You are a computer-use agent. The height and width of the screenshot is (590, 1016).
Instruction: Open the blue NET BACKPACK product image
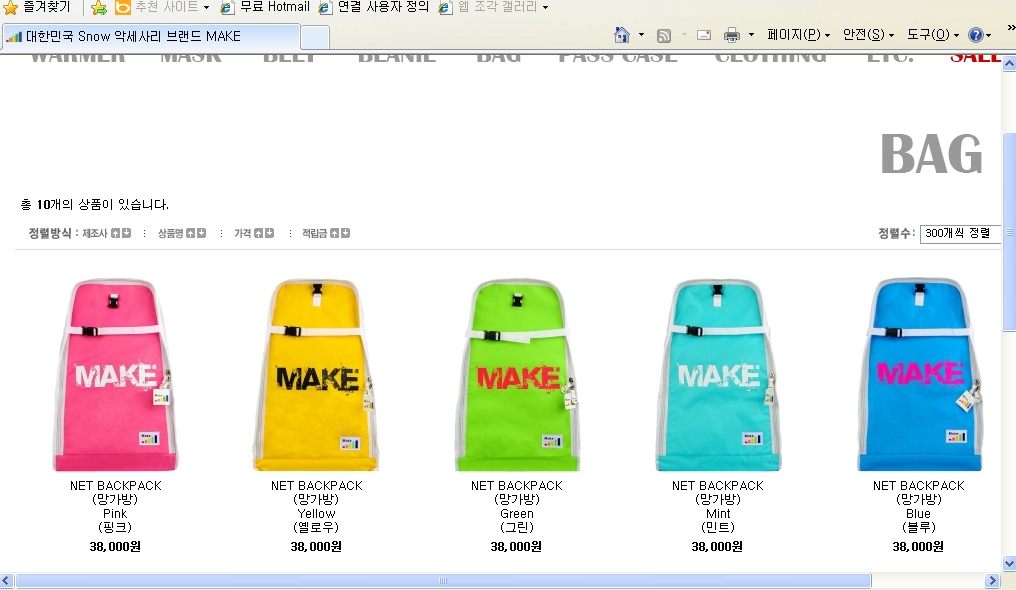click(x=918, y=374)
